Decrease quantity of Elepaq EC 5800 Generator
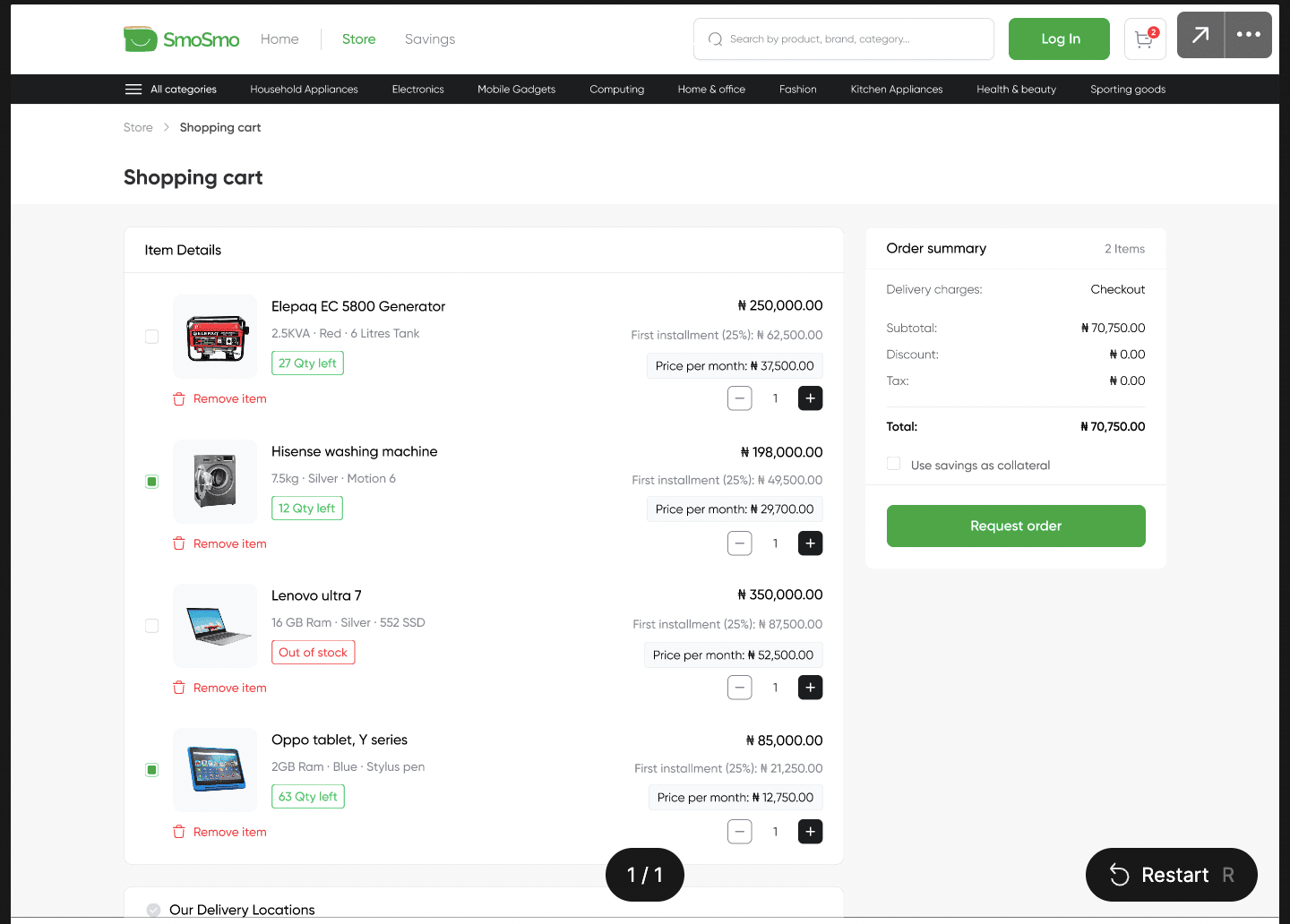1290x924 pixels. (740, 398)
